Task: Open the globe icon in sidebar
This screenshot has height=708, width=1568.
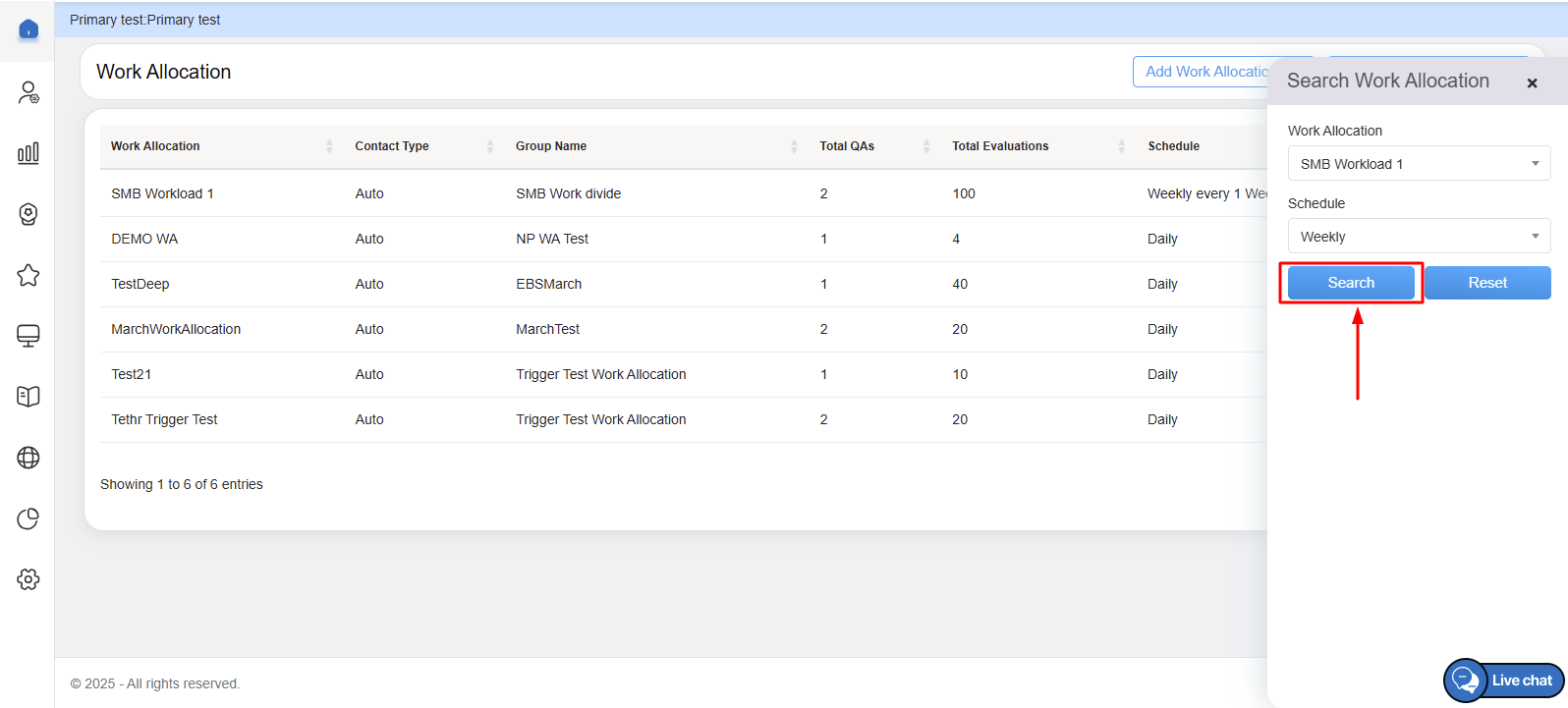Action: [x=28, y=458]
